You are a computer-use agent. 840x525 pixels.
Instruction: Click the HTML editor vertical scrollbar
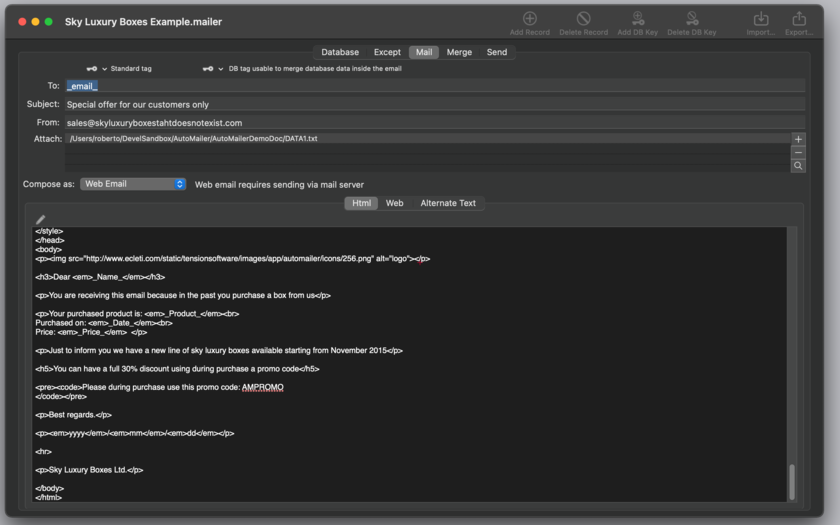(792, 482)
